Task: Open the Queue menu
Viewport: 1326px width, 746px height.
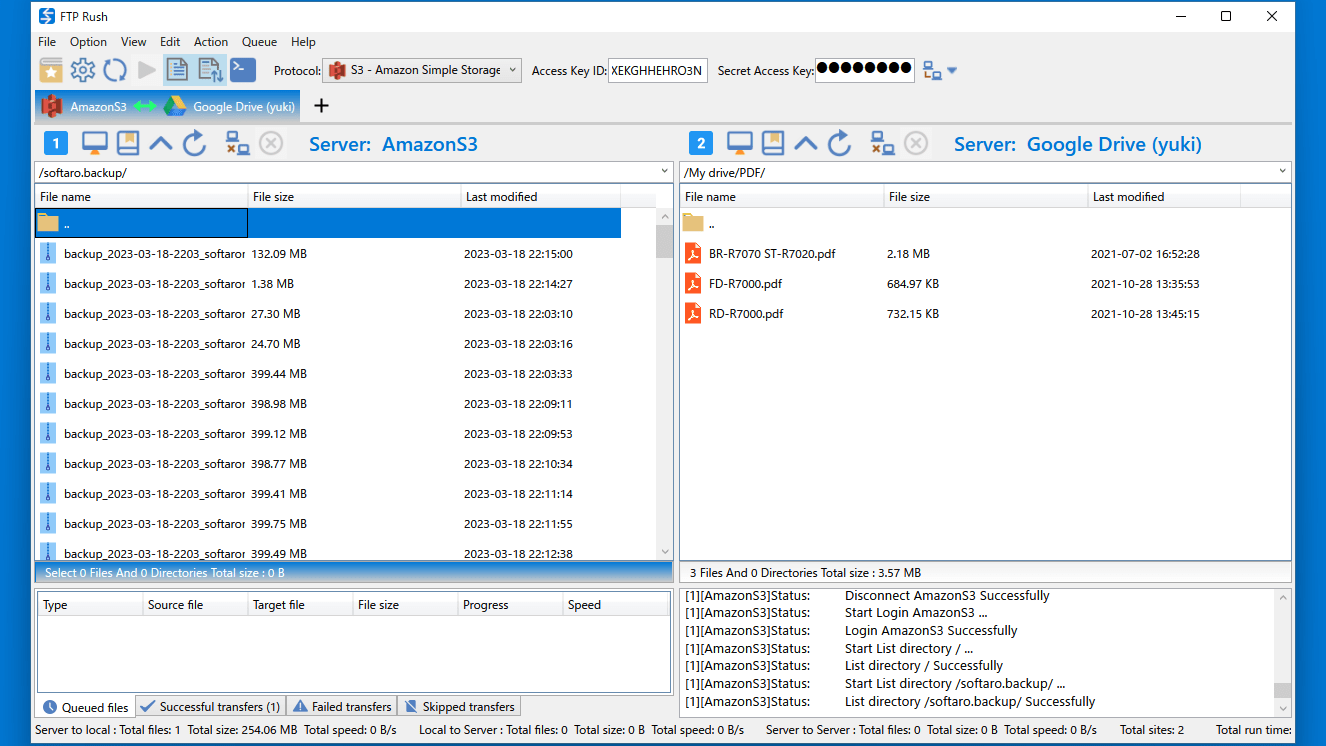Action: pyautogui.click(x=259, y=42)
